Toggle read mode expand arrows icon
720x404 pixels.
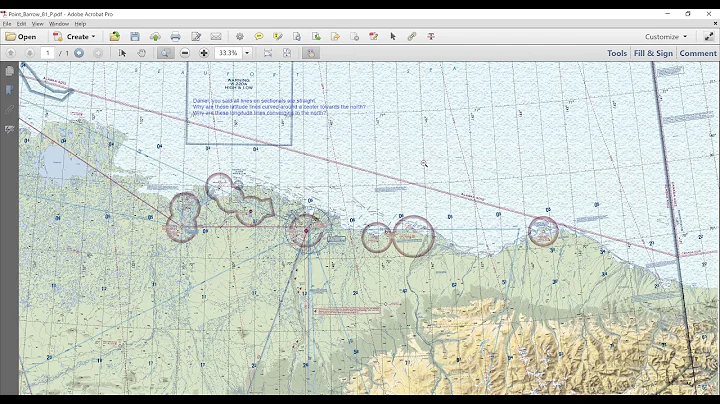pyautogui.click(x=709, y=37)
